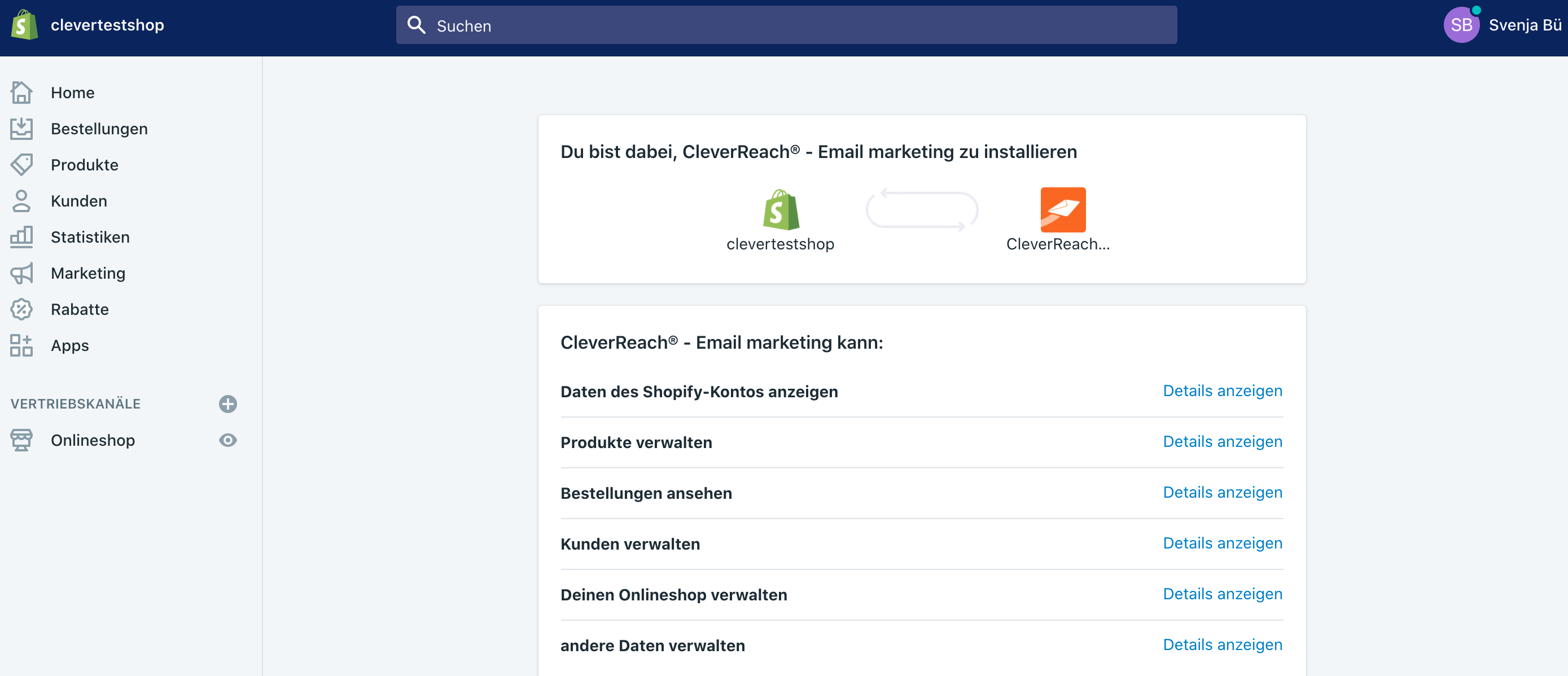Screen dimensions: 1568x676
Task: Focus the Suchen search field
Action: point(786,25)
